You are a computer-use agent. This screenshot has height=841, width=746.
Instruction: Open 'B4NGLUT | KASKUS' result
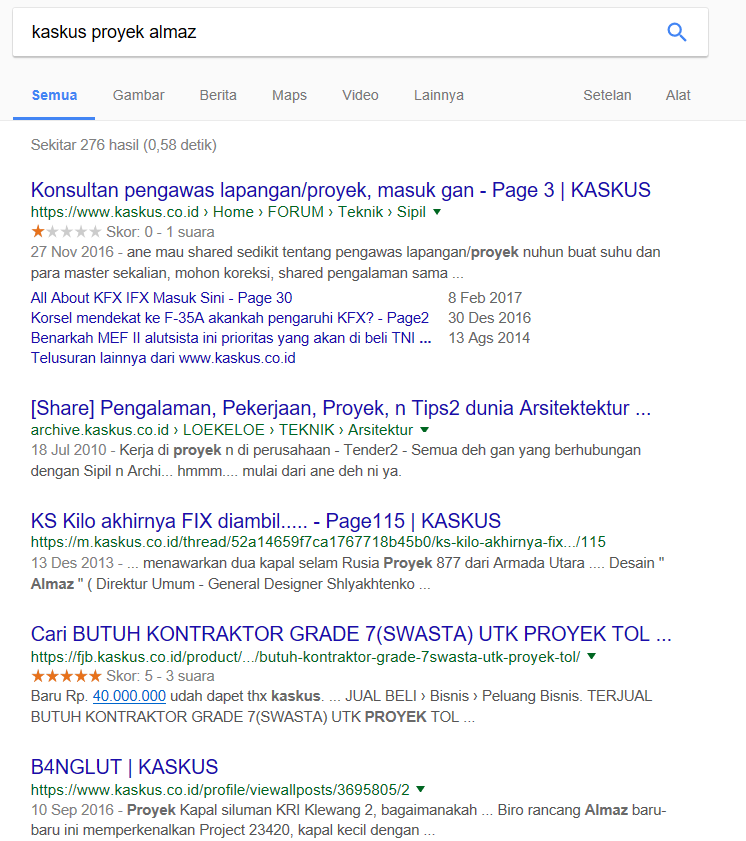(x=124, y=767)
